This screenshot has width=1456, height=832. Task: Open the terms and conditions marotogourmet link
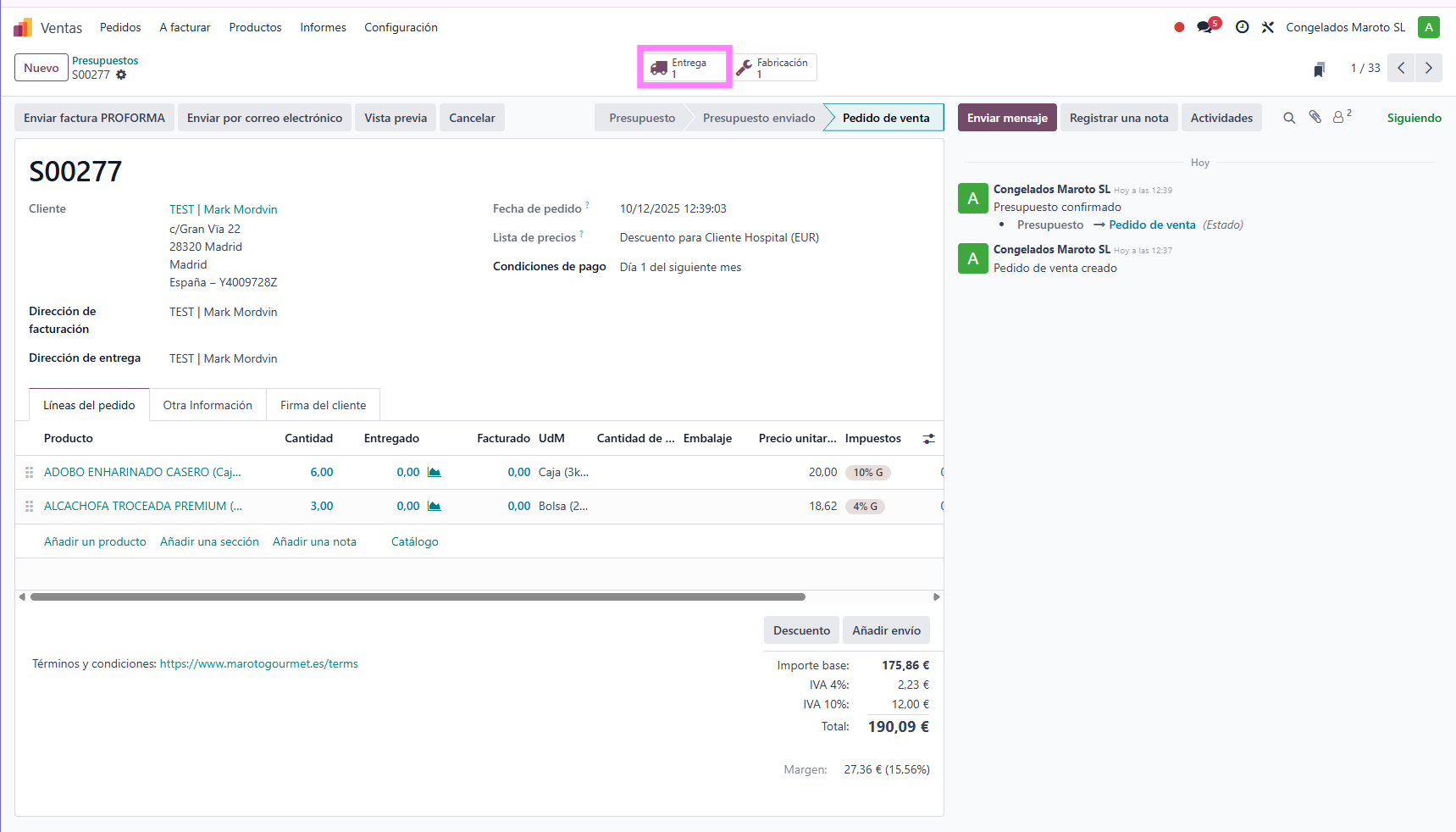[x=258, y=664]
